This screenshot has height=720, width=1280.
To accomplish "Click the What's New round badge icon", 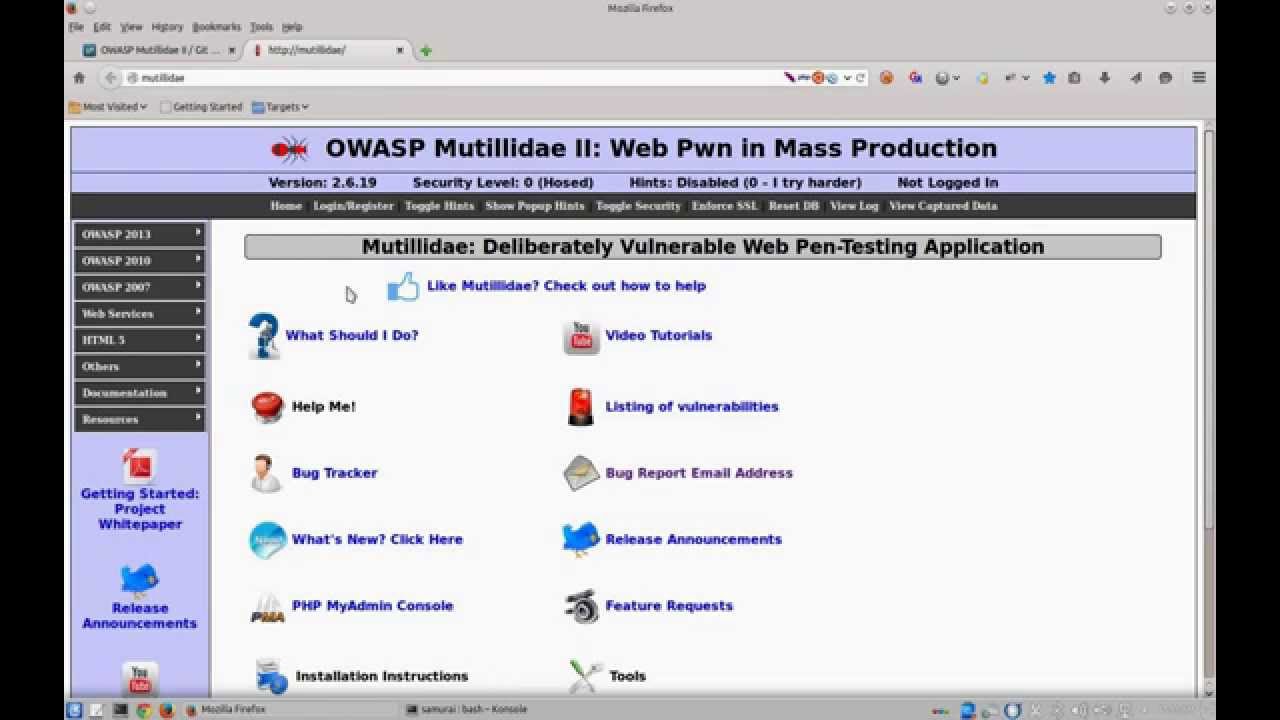I will click(267, 540).
